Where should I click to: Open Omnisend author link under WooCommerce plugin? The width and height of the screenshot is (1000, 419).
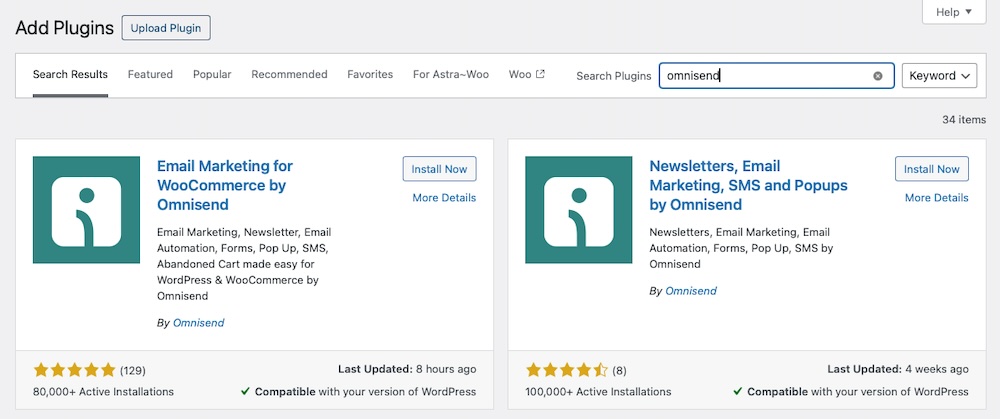tap(198, 323)
